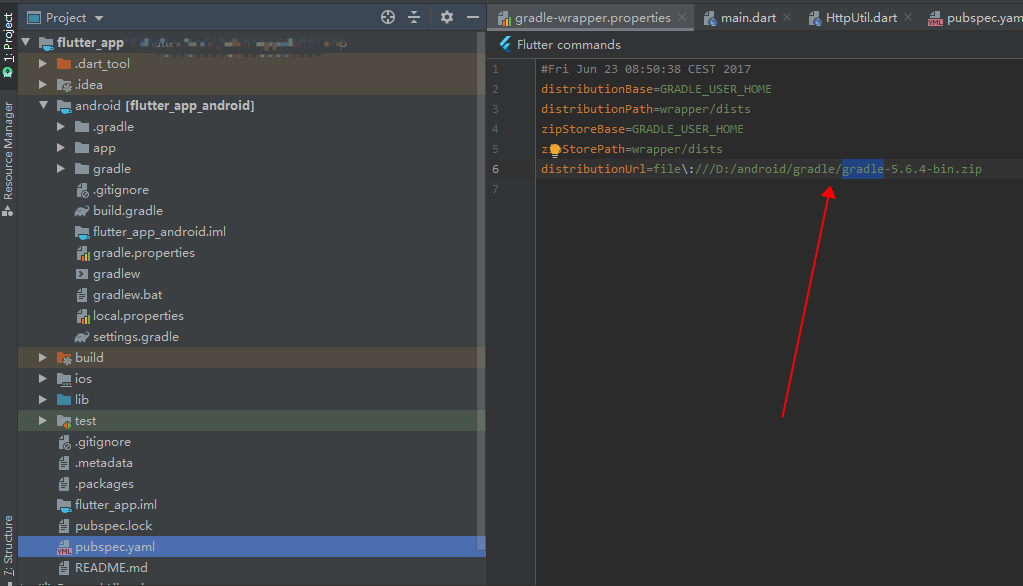Click the build folder icon
This screenshot has width=1023, height=586.
64,358
